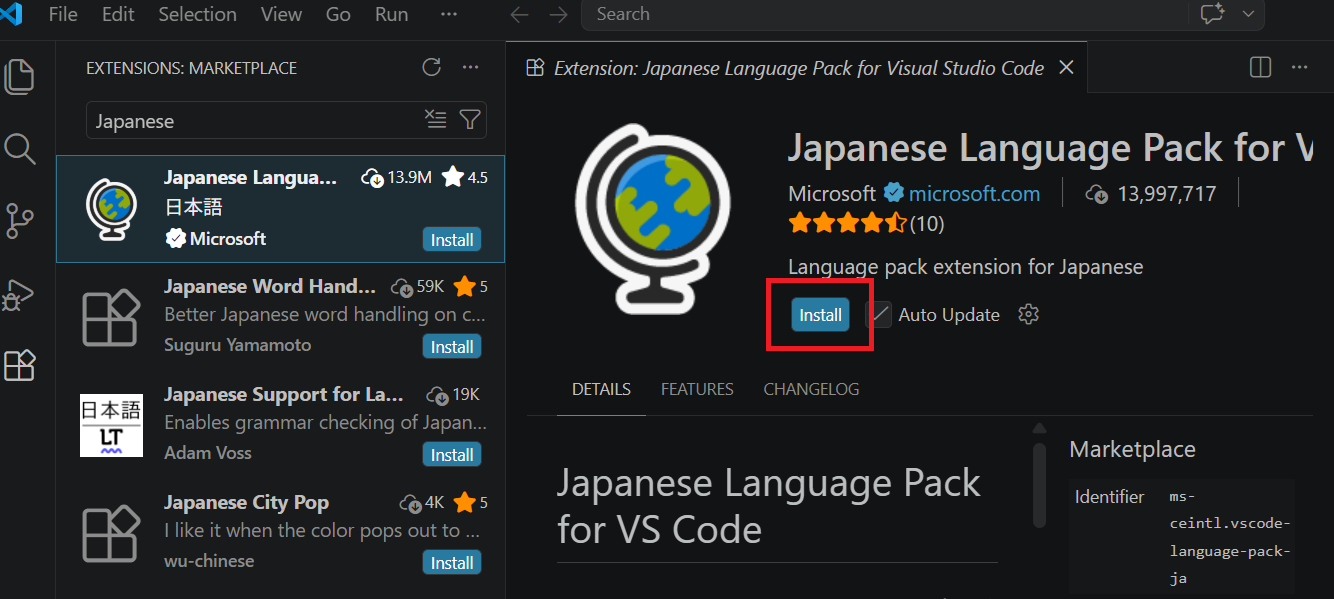
Task: Open Views and More Actions in Extensions sidebar
Action: click(471, 68)
